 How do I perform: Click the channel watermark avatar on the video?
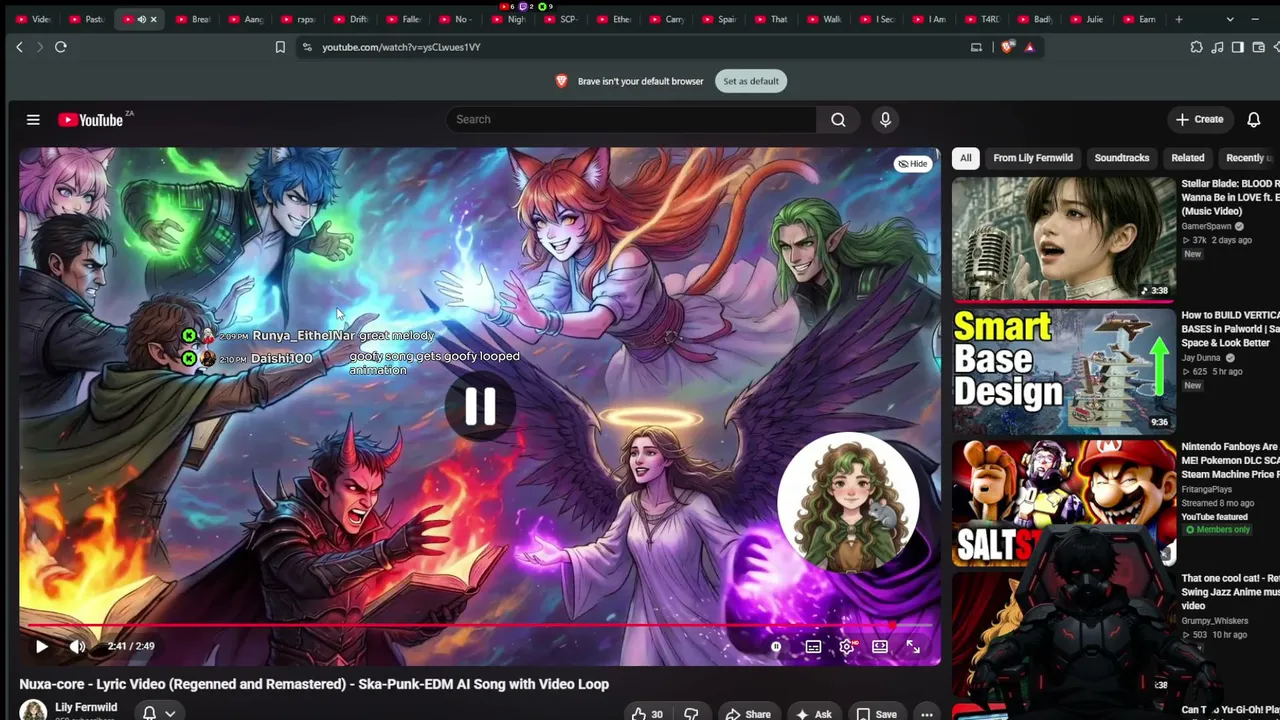(849, 502)
